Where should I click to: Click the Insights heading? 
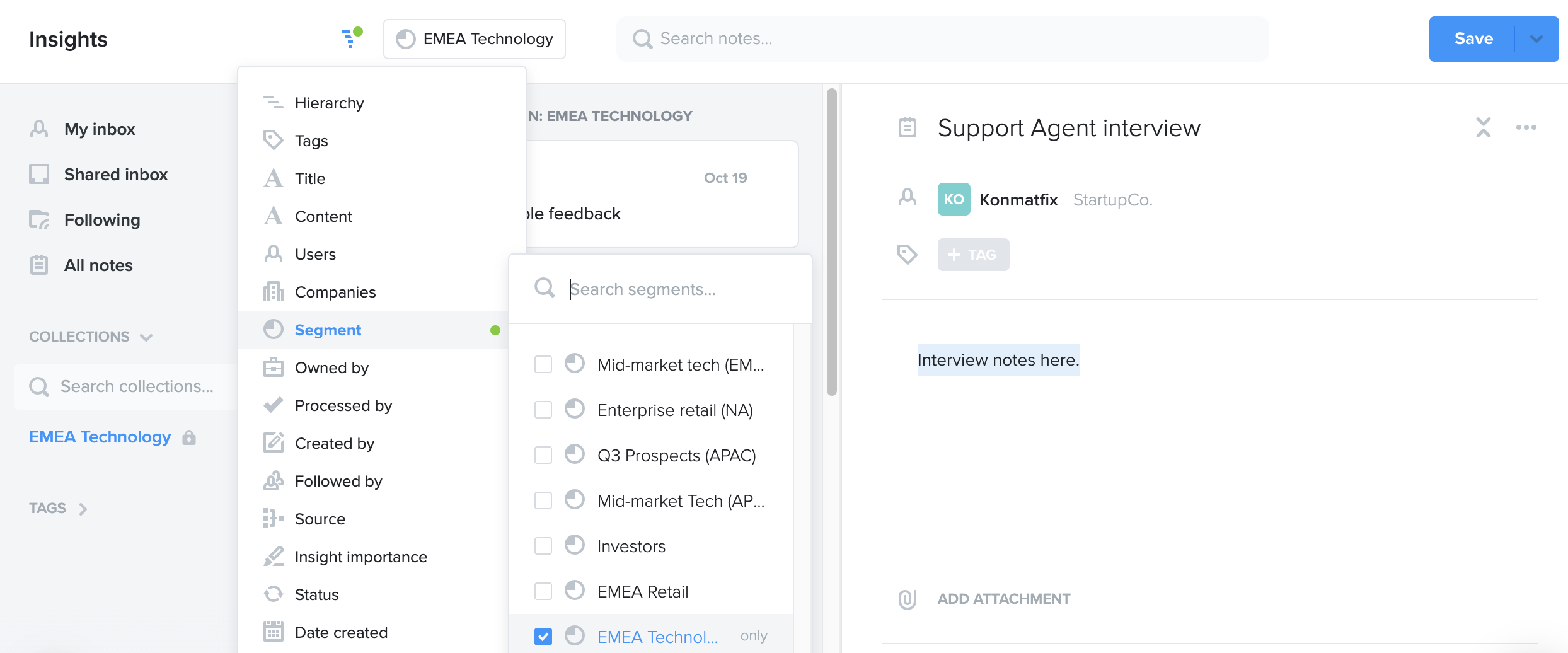tap(69, 40)
